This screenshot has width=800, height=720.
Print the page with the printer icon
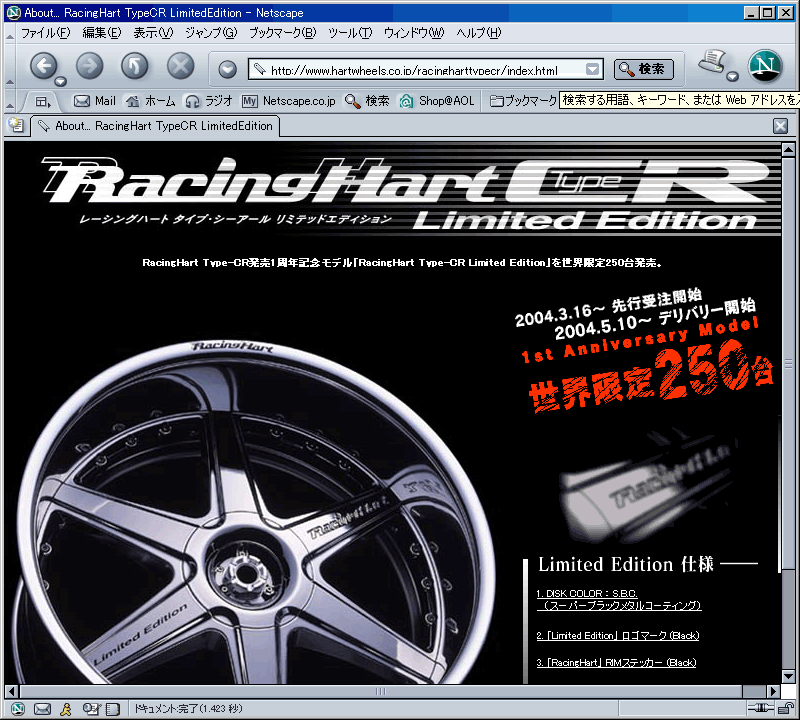click(x=712, y=61)
